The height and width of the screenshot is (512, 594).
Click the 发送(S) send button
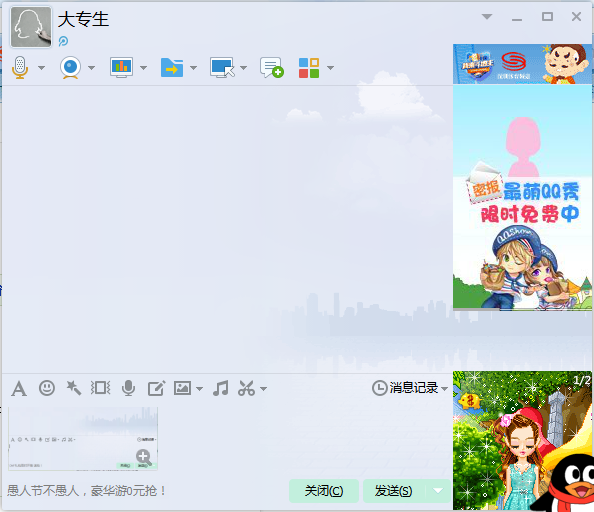pyautogui.click(x=394, y=491)
